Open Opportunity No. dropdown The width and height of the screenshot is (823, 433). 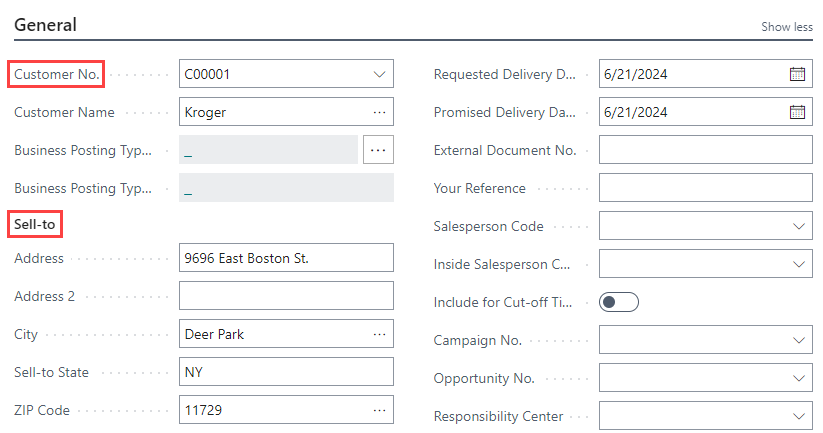pos(798,378)
